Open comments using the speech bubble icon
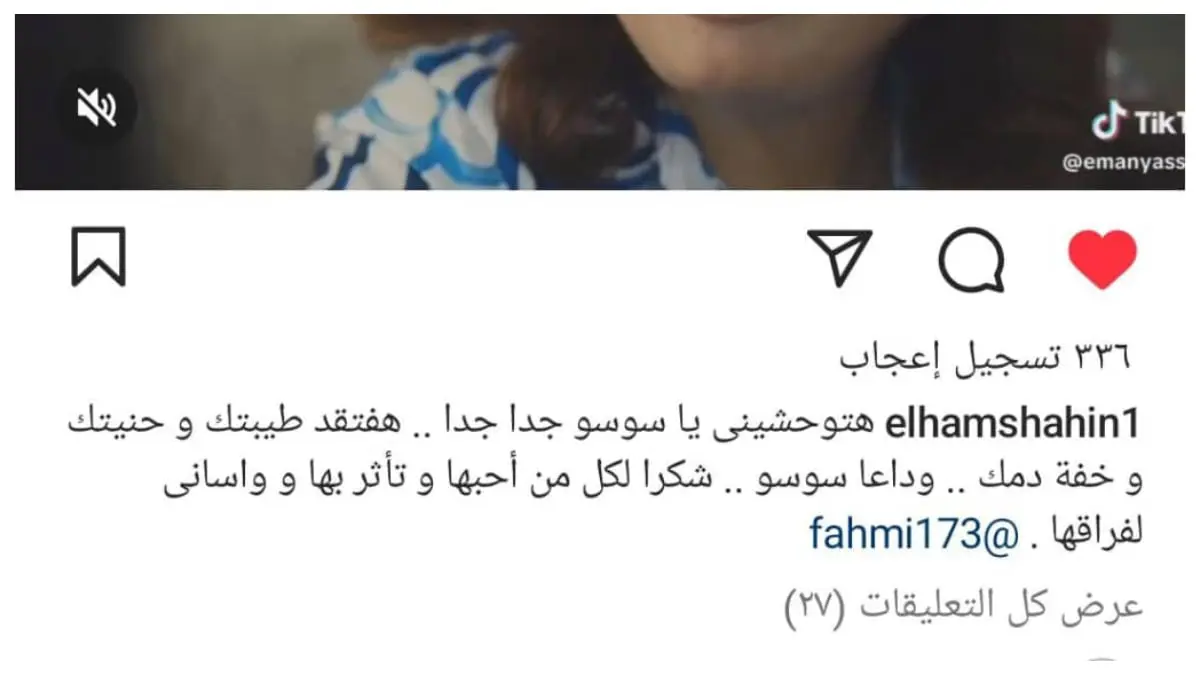 [x=971, y=259]
